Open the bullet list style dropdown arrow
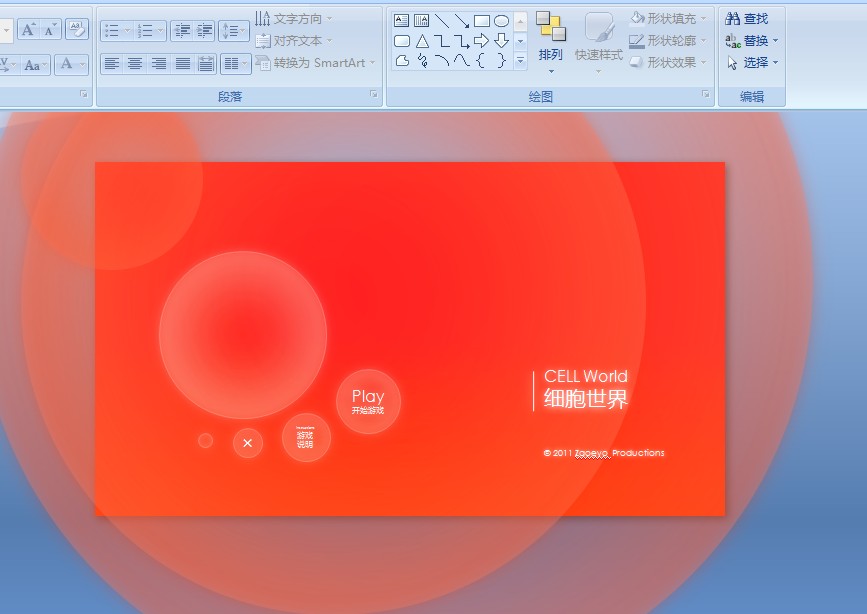 click(x=128, y=30)
